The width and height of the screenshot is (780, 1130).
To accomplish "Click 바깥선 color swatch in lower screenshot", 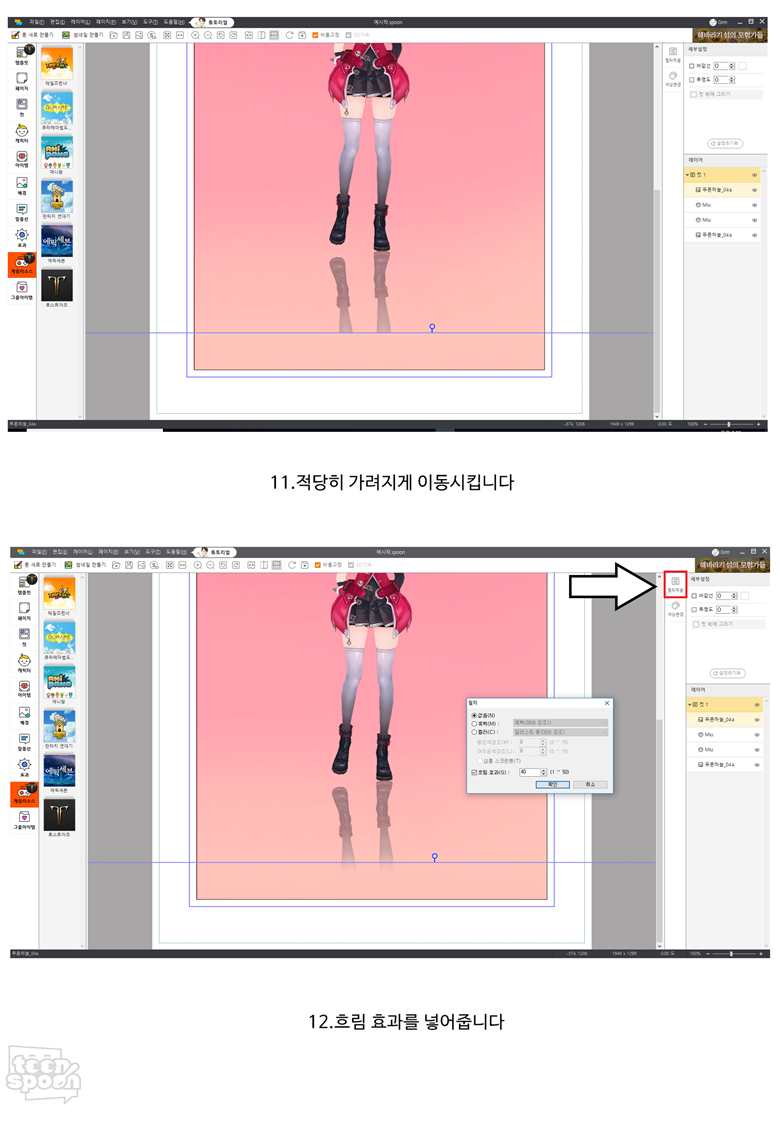I will click(745, 596).
